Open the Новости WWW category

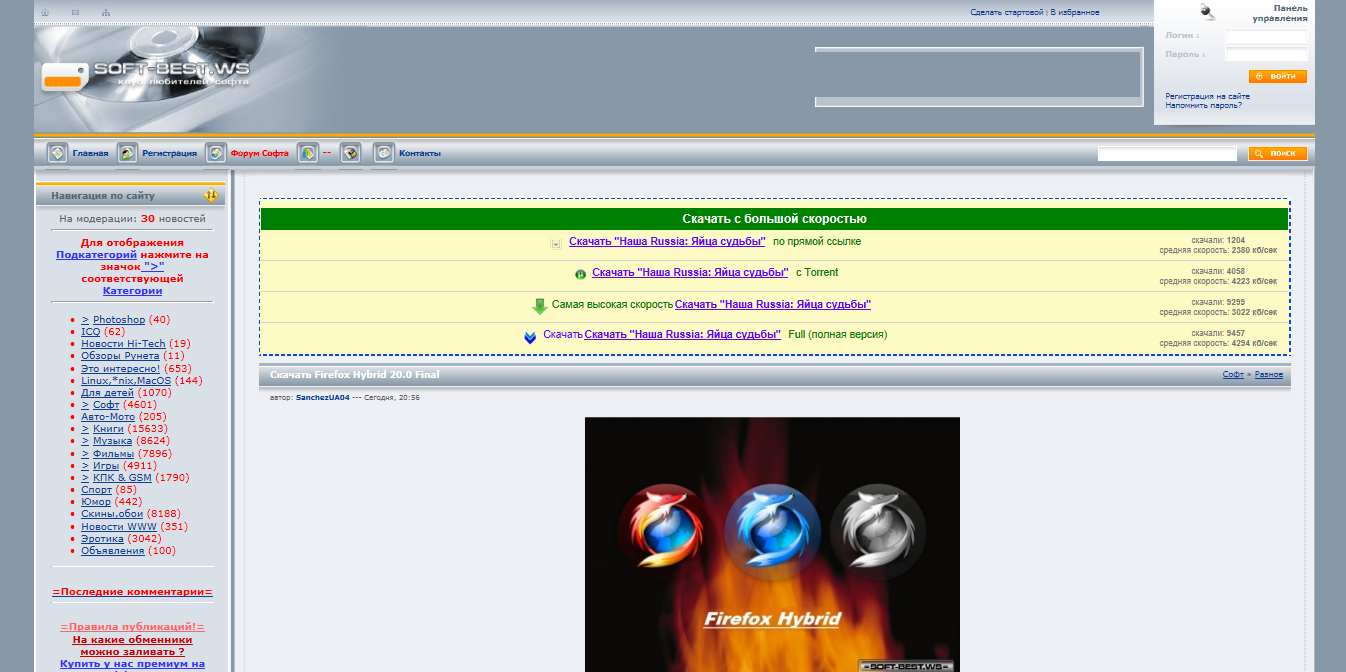[119, 527]
